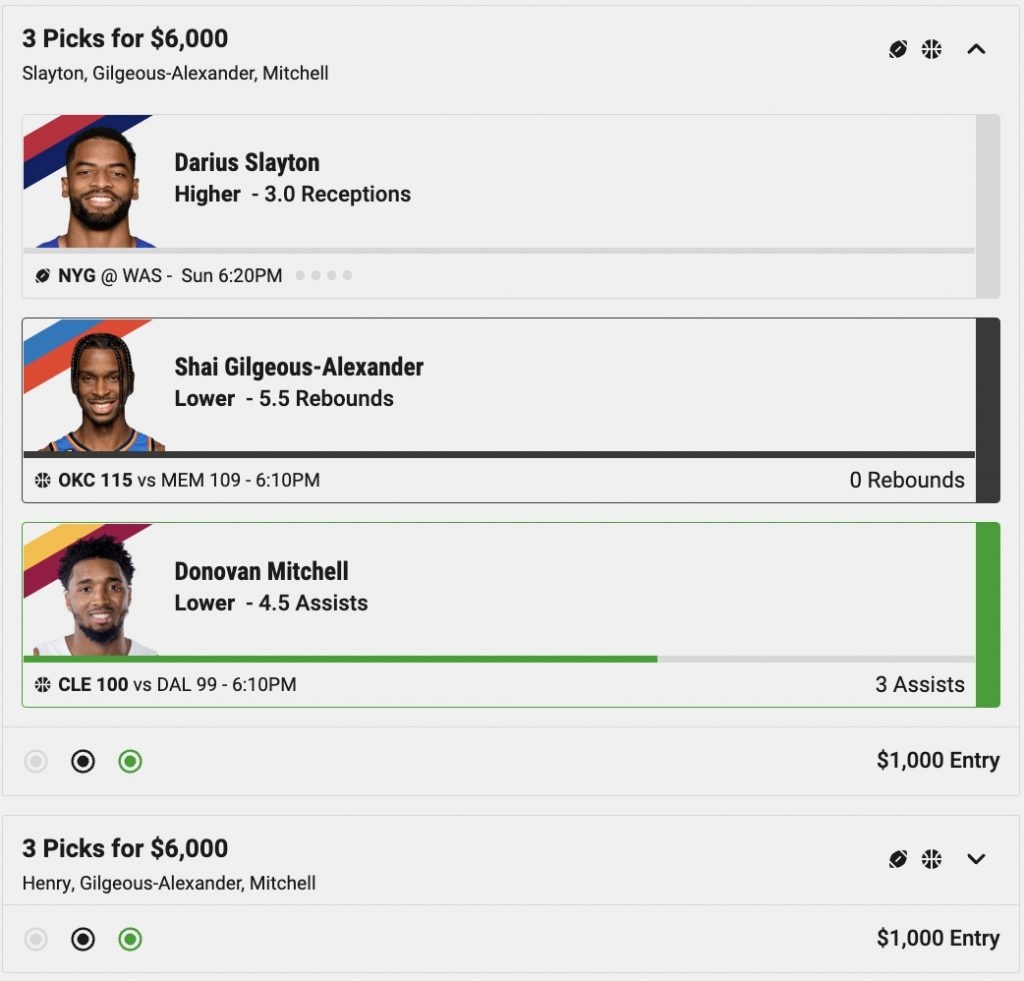
Task: Select green status indicator in first entry
Action: tap(130, 762)
